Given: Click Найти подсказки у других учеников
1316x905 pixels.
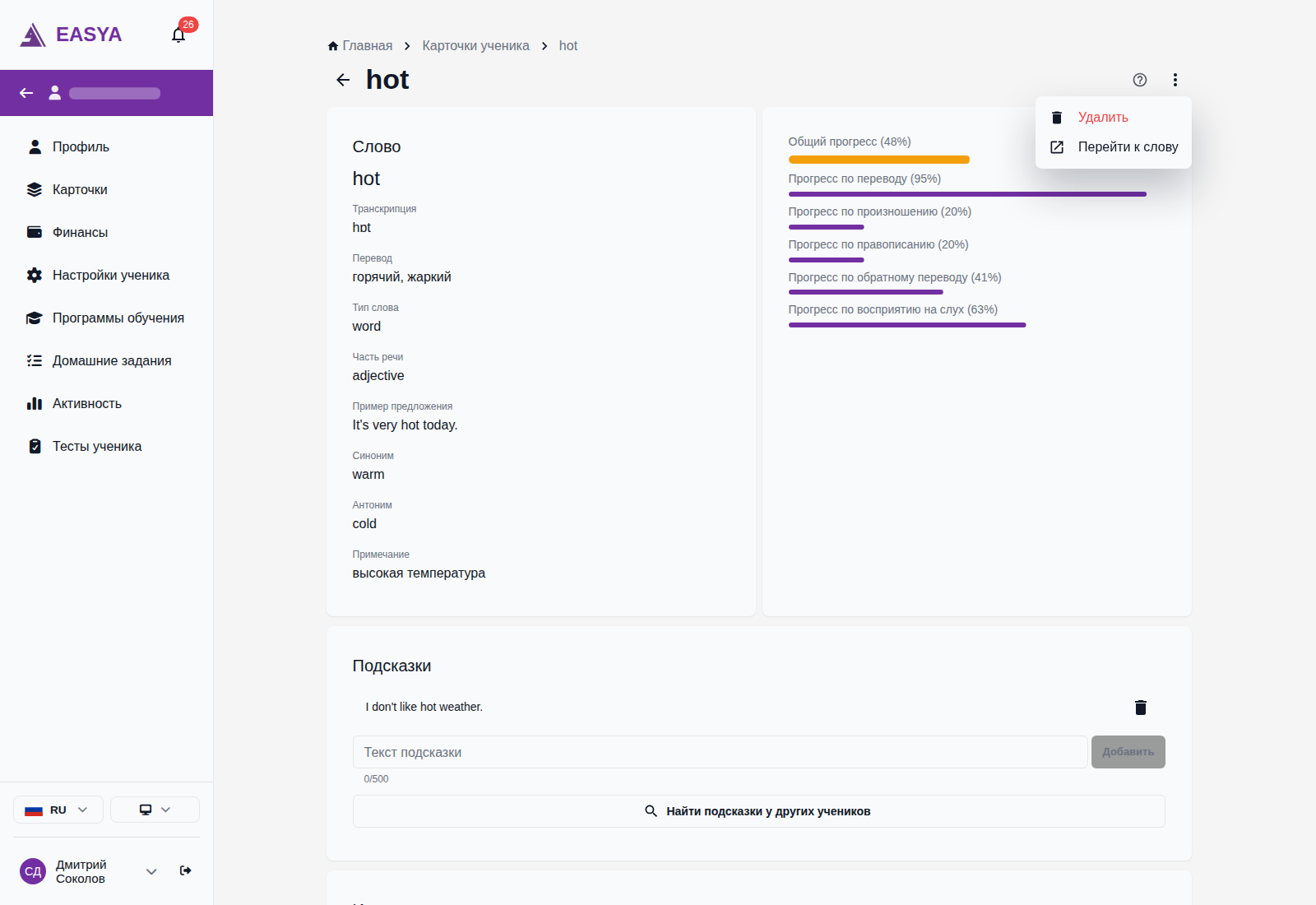Looking at the screenshot, I should pos(758,811).
